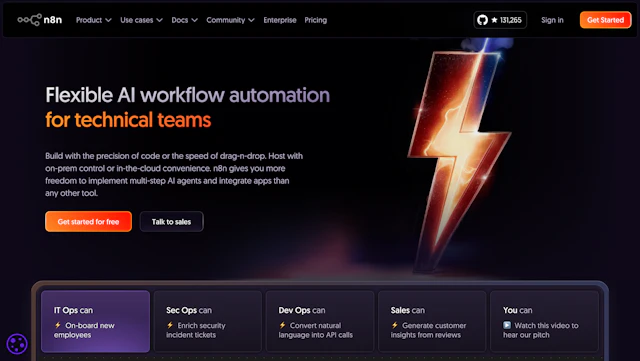The width and height of the screenshot is (640, 361).
Task: Select the IT Ops can tab
Action: pyautogui.click(x=96, y=321)
